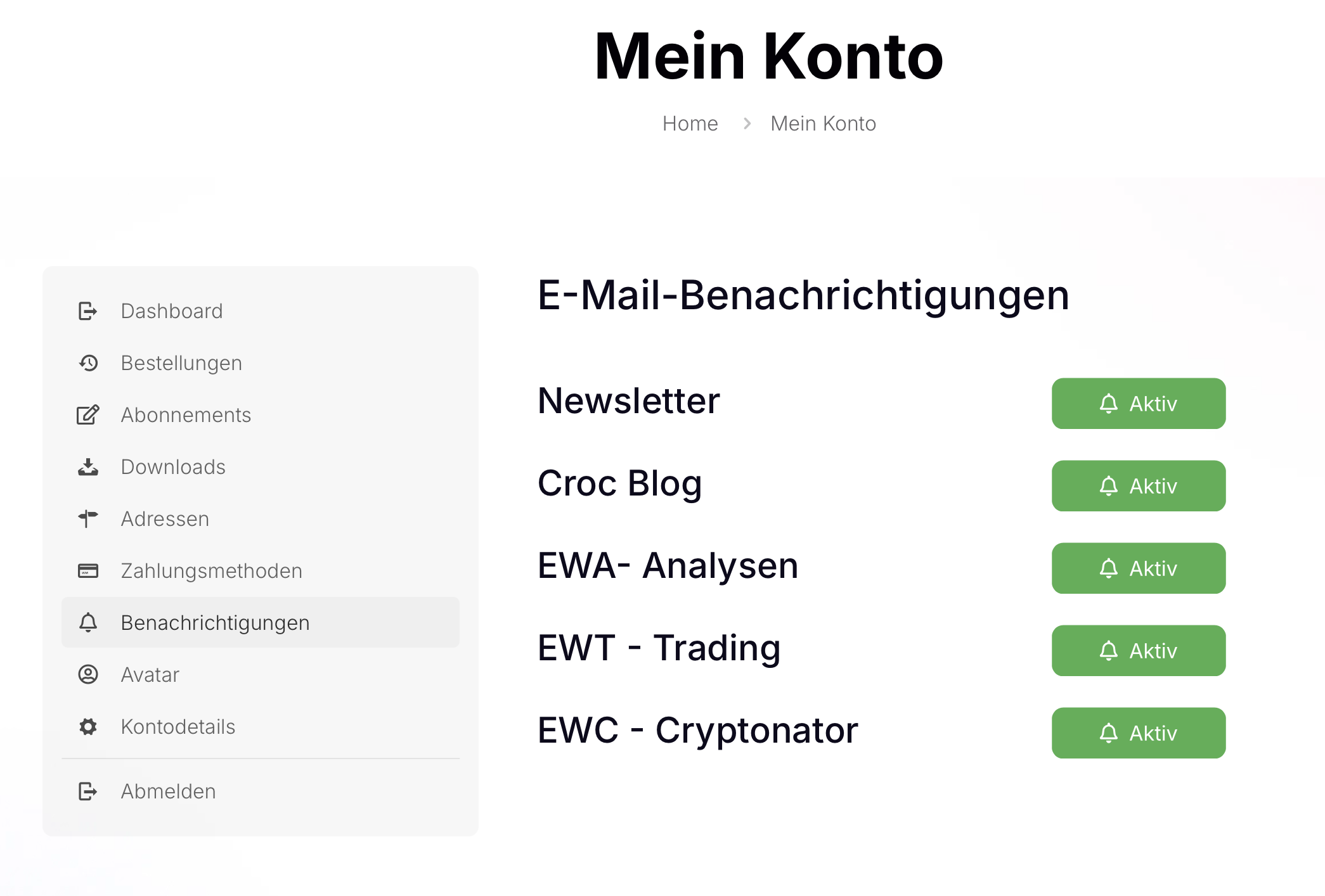The image size is (1325, 896).
Task: Click the Abonnements edit pencil icon
Action: (x=87, y=415)
